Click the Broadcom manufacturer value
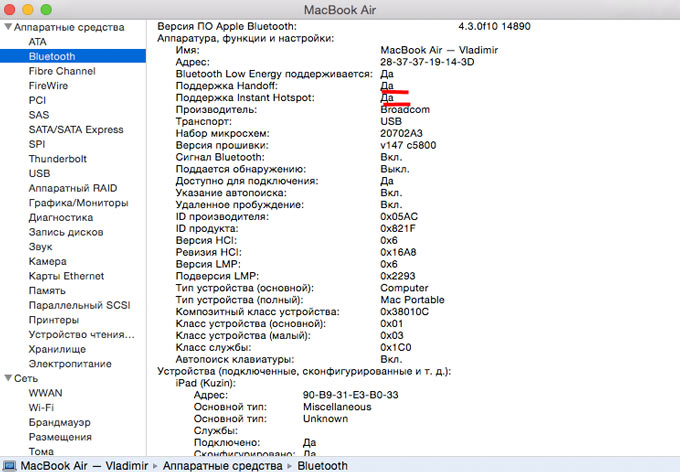 [x=405, y=110]
